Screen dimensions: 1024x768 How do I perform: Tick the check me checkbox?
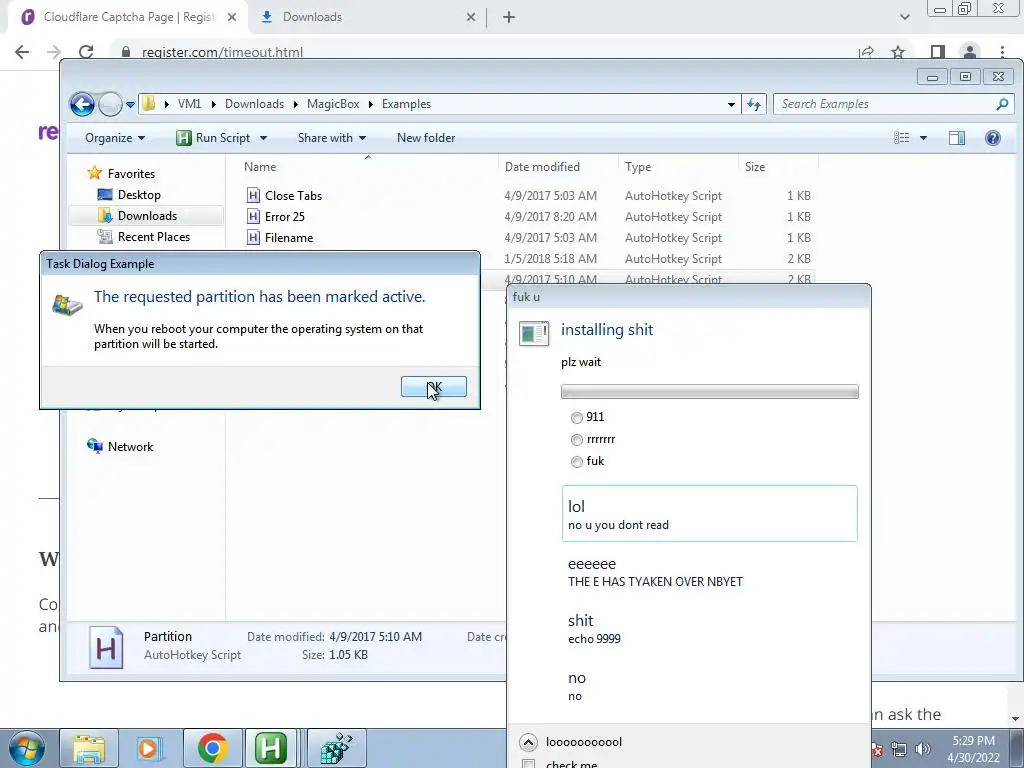(x=529, y=764)
